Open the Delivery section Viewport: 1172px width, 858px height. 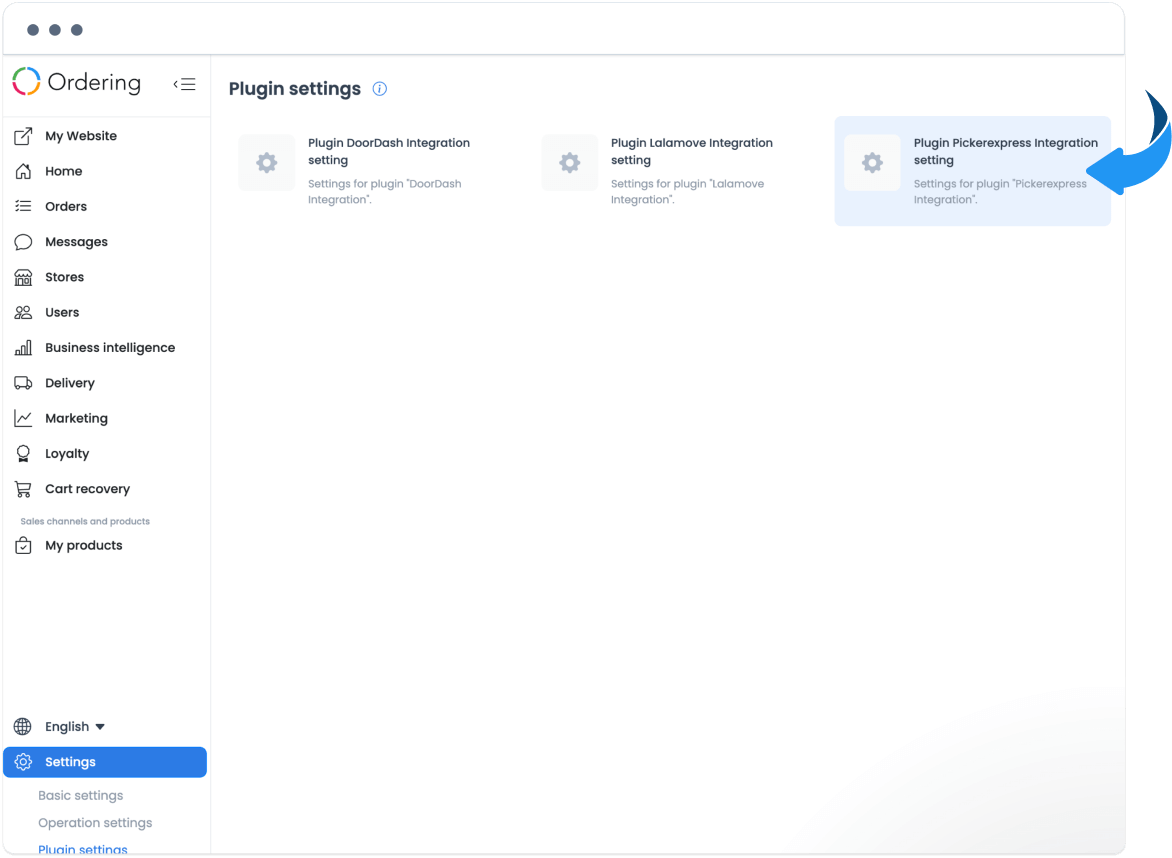(70, 383)
